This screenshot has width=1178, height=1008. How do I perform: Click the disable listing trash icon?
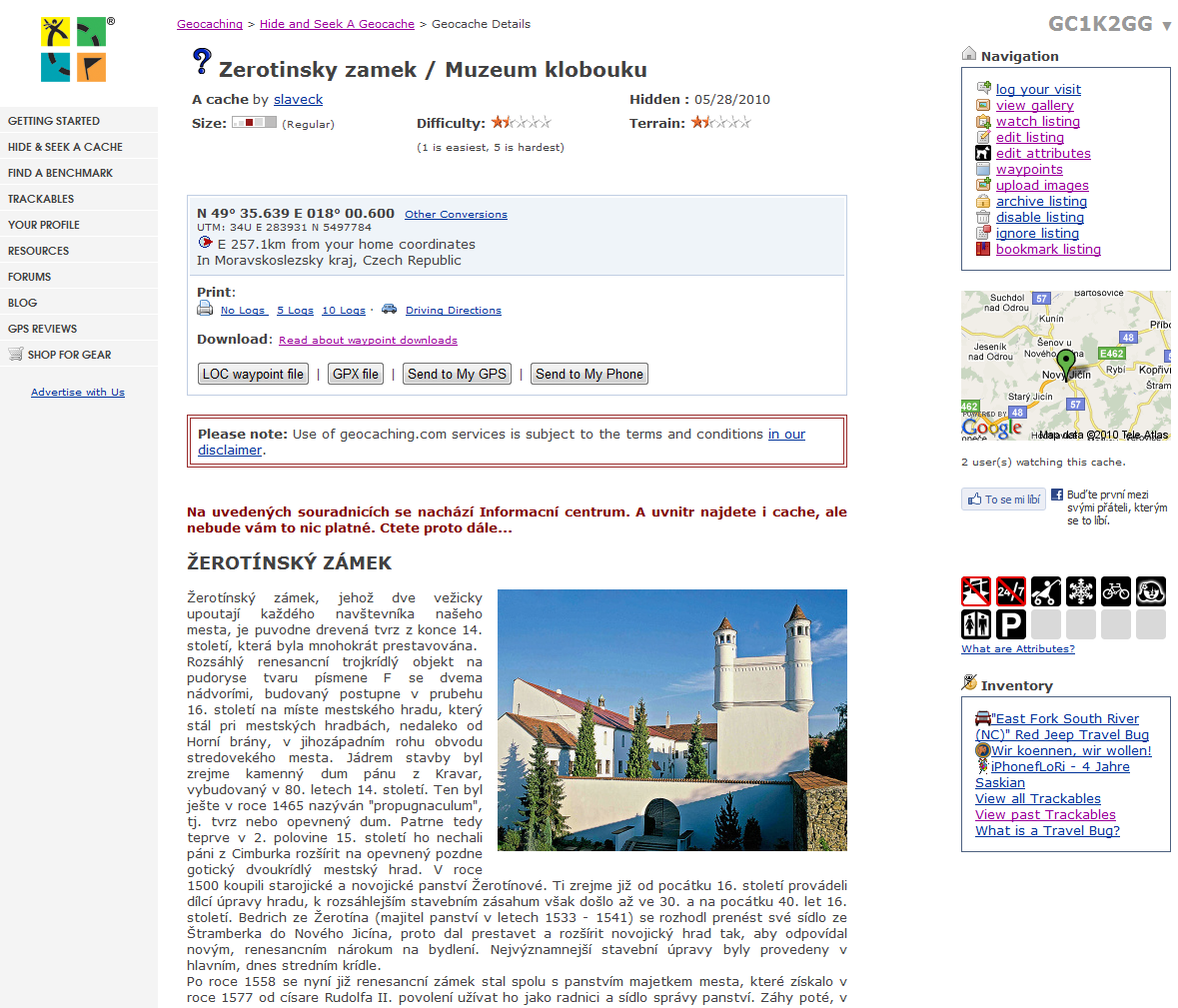click(983, 217)
